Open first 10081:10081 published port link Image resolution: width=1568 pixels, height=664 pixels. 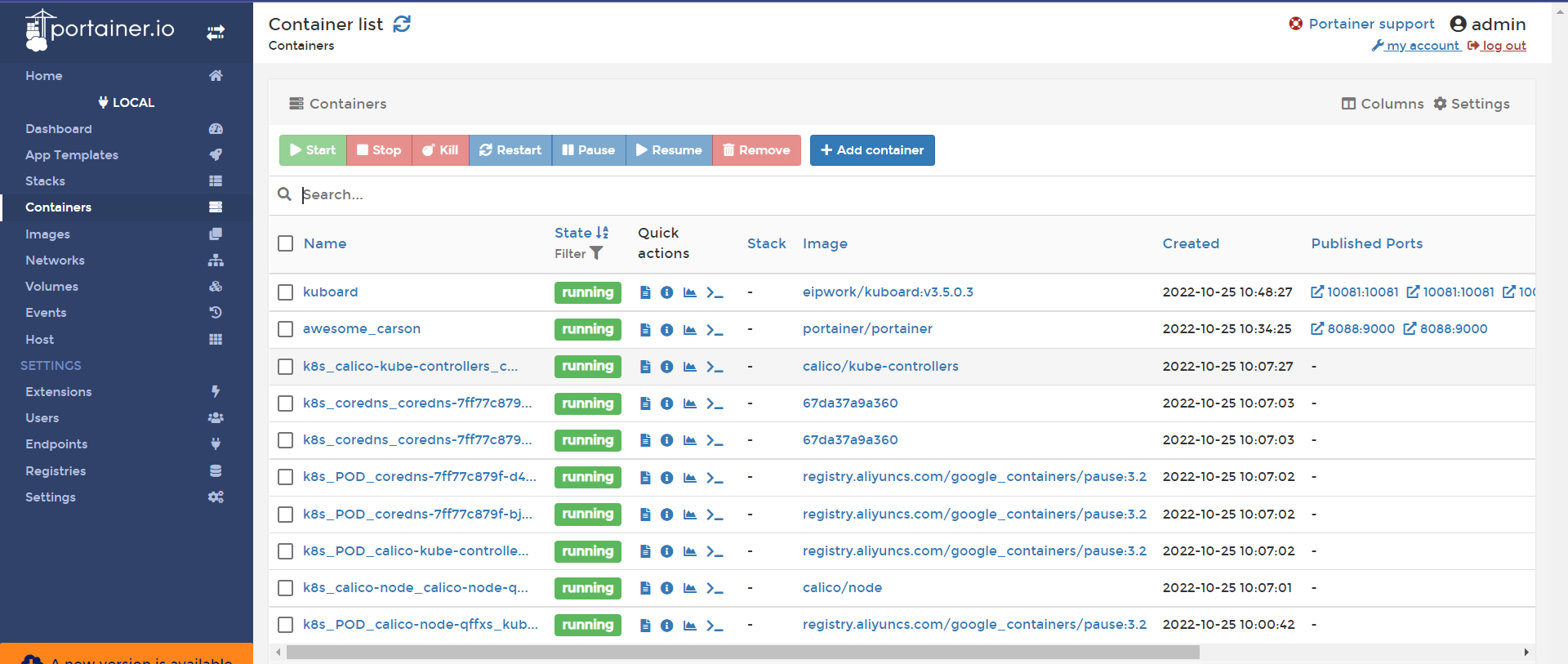(1355, 292)
